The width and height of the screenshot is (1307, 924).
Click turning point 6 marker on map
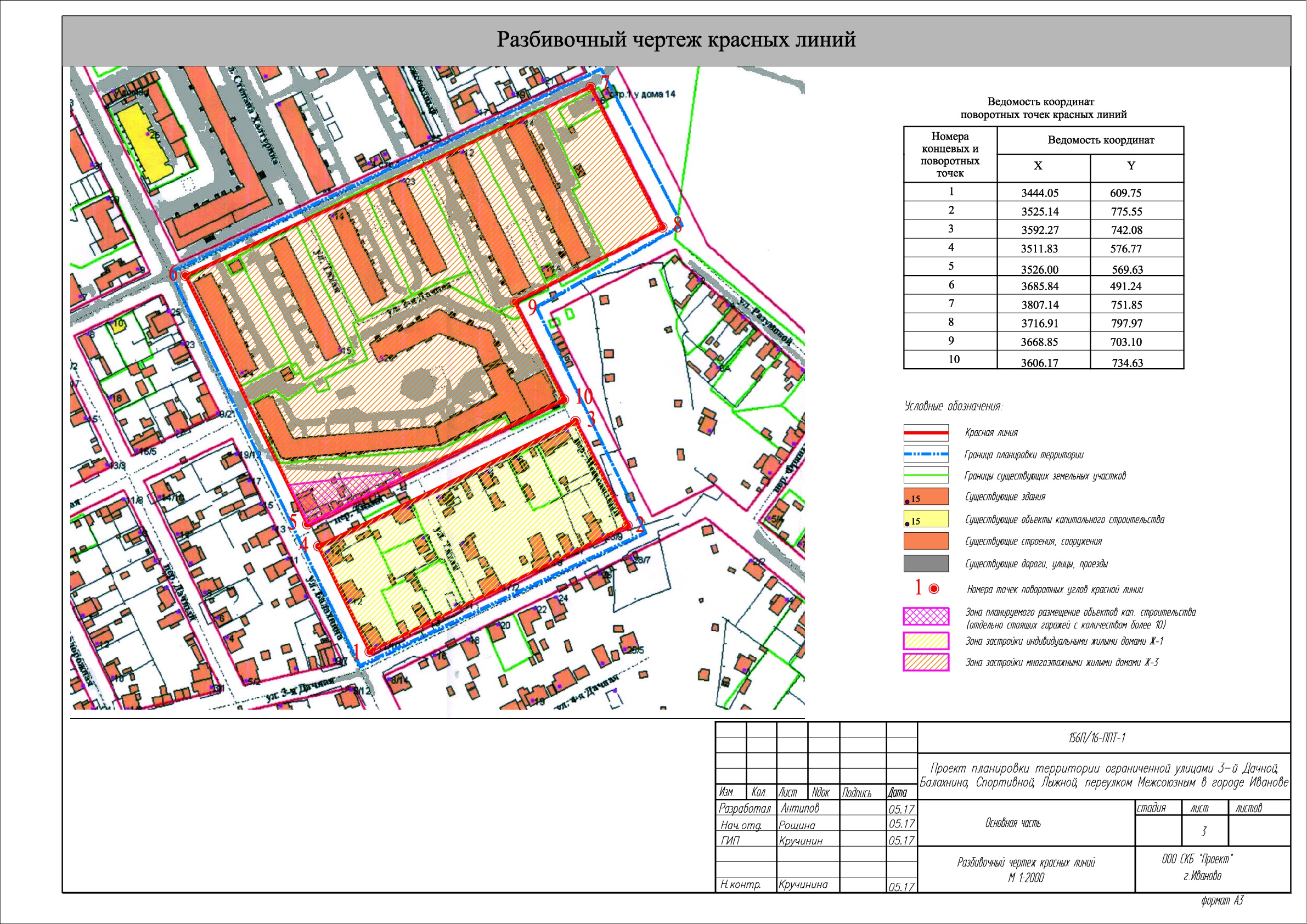click(x=185, y=275)
